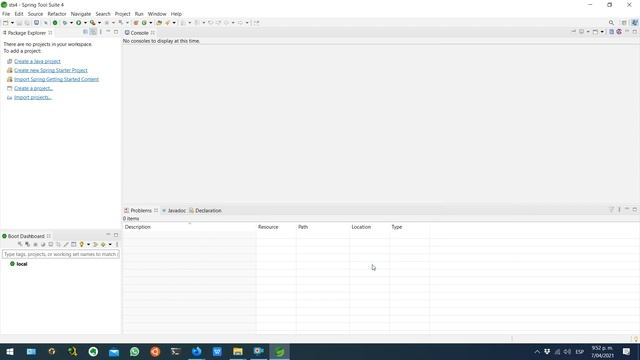Minimize the Package Explorer view
The image size is (640, 360).
click(x=108, y=31)
